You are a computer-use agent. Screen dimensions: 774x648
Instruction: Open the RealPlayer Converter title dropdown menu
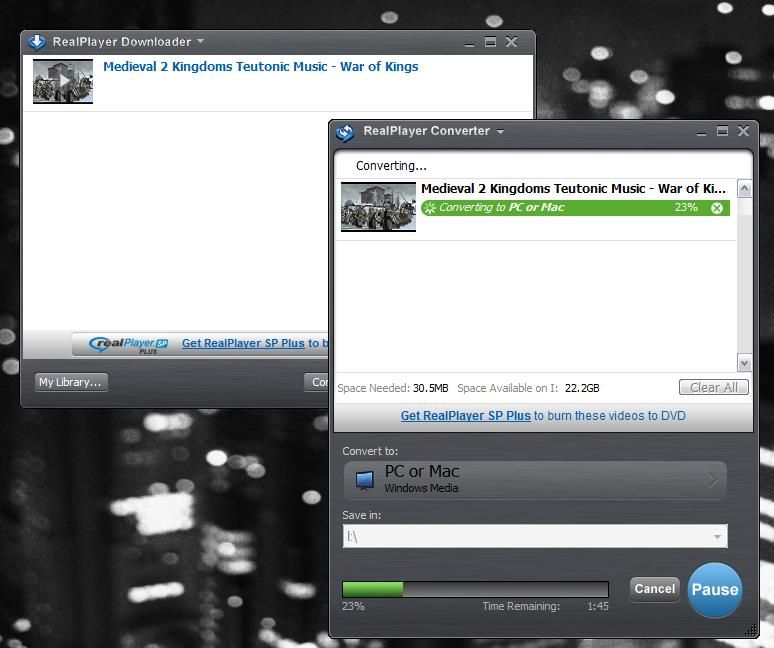pyautogui.click(x=500, y=132)
